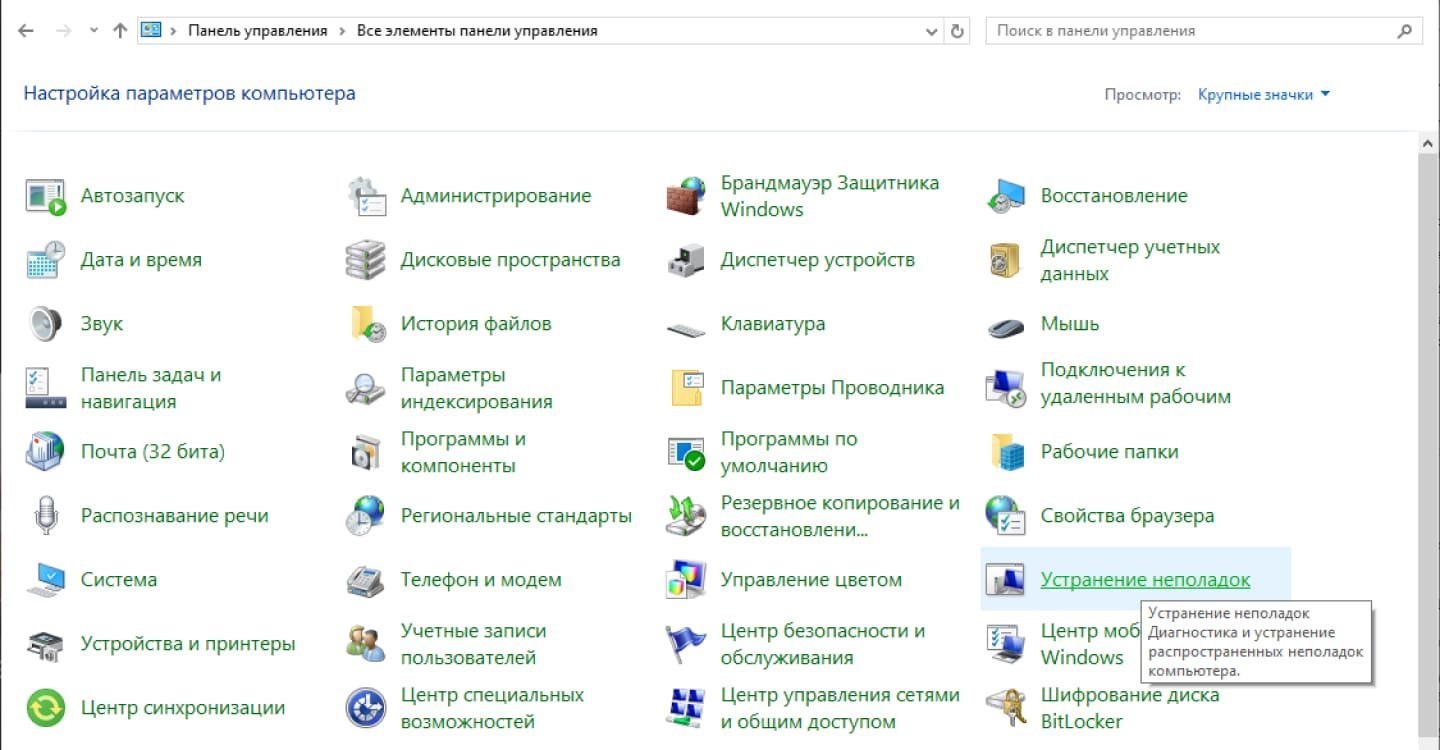
Task: Open Управление цветом icon
Action: (x=686, y=580)
